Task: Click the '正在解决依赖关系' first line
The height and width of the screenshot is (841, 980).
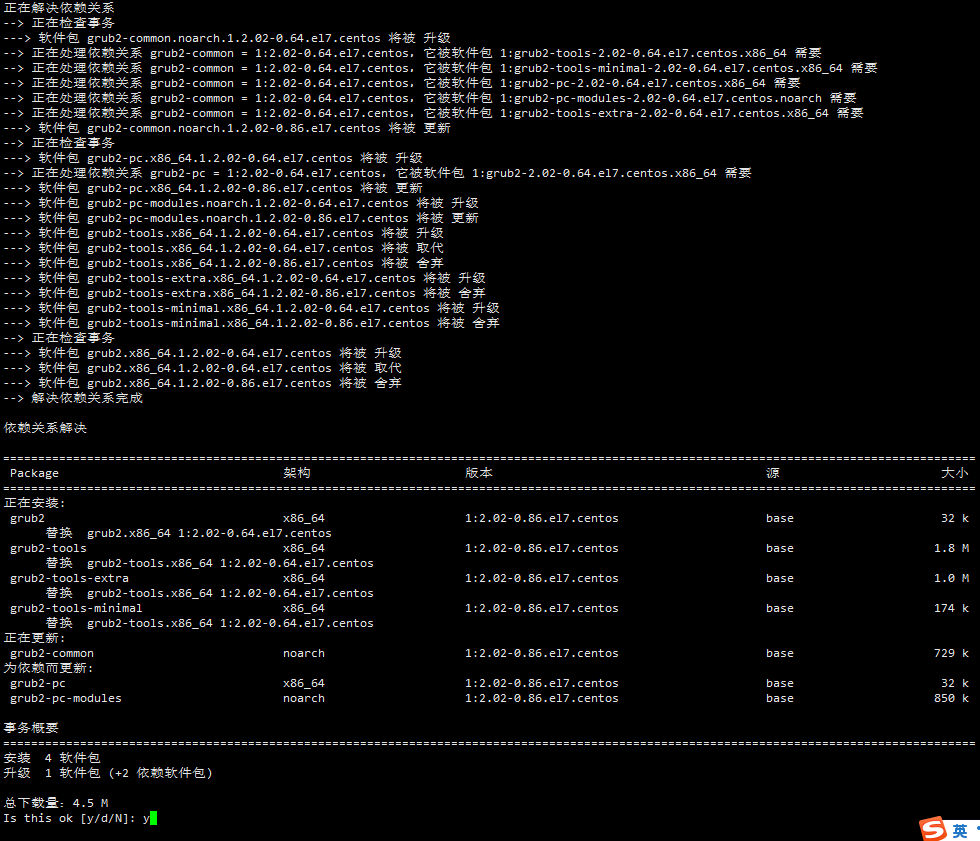Action: click(x=59, y=8)
